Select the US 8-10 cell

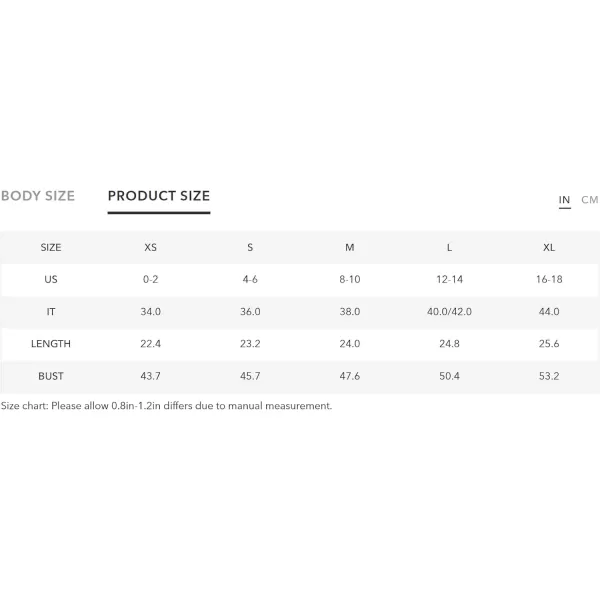tap(349, 279)
